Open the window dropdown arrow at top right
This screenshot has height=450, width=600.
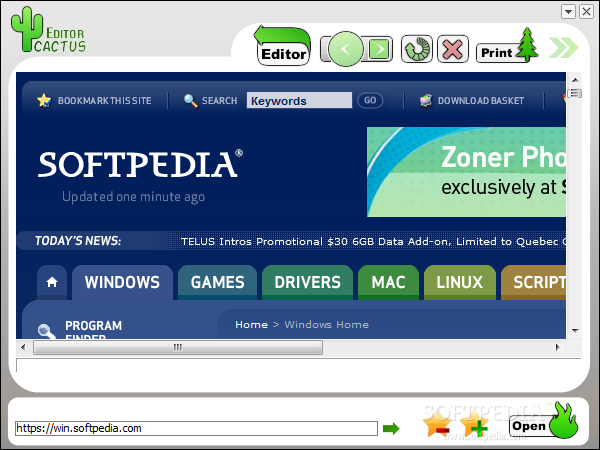569,11
